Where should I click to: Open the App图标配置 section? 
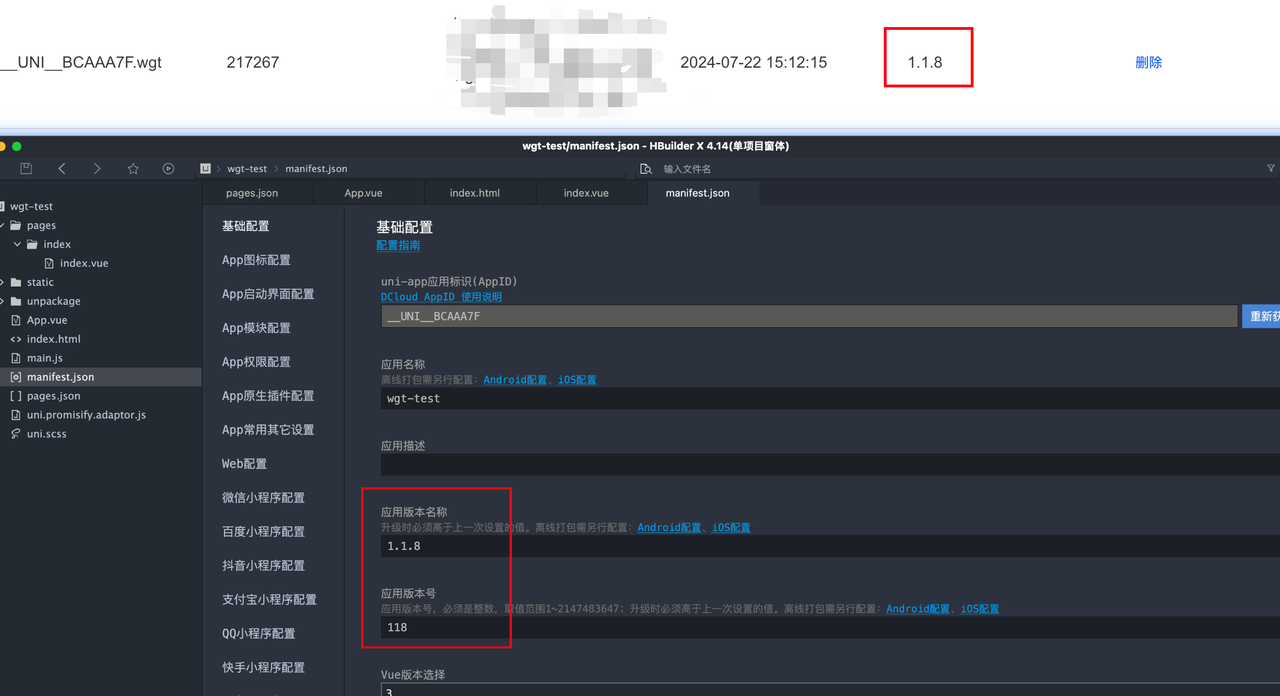point(256,260)
